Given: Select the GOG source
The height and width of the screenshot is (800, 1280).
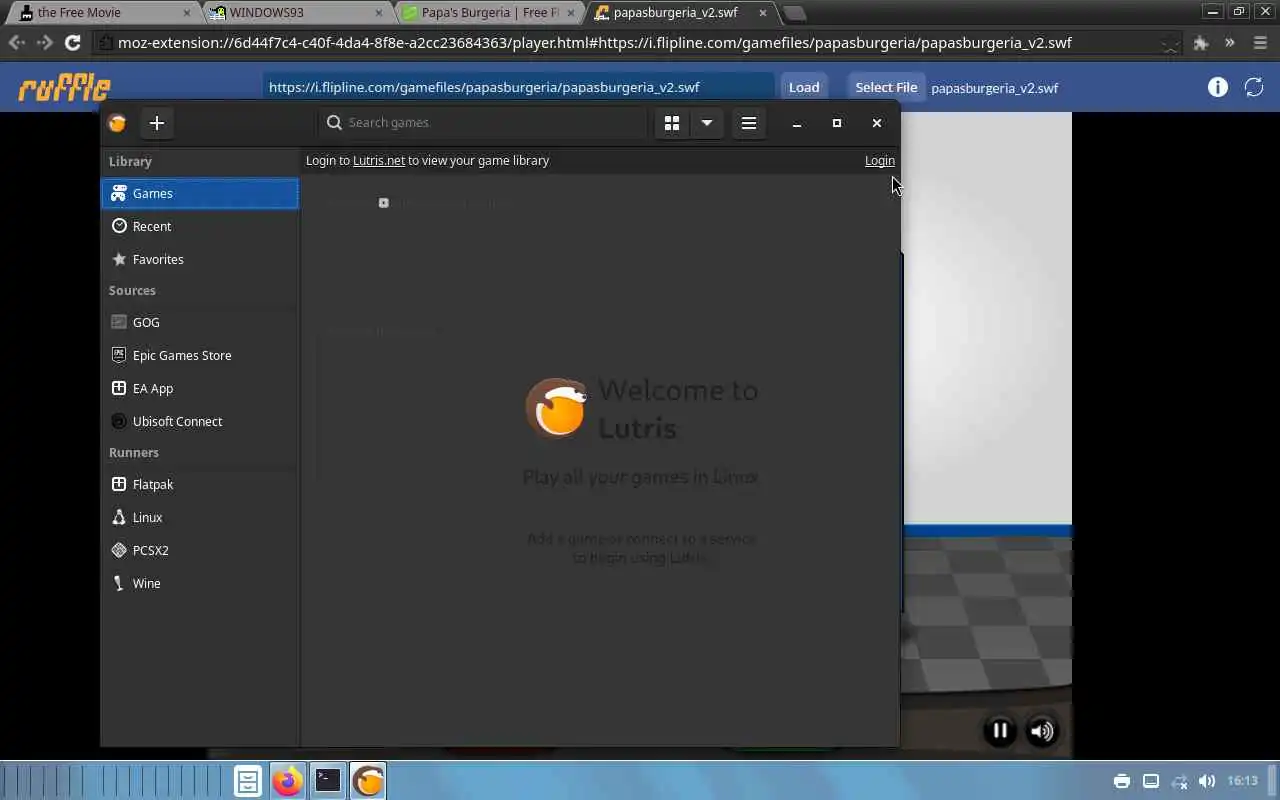Looking at the screenshot, I should click(x=200, y=322).
